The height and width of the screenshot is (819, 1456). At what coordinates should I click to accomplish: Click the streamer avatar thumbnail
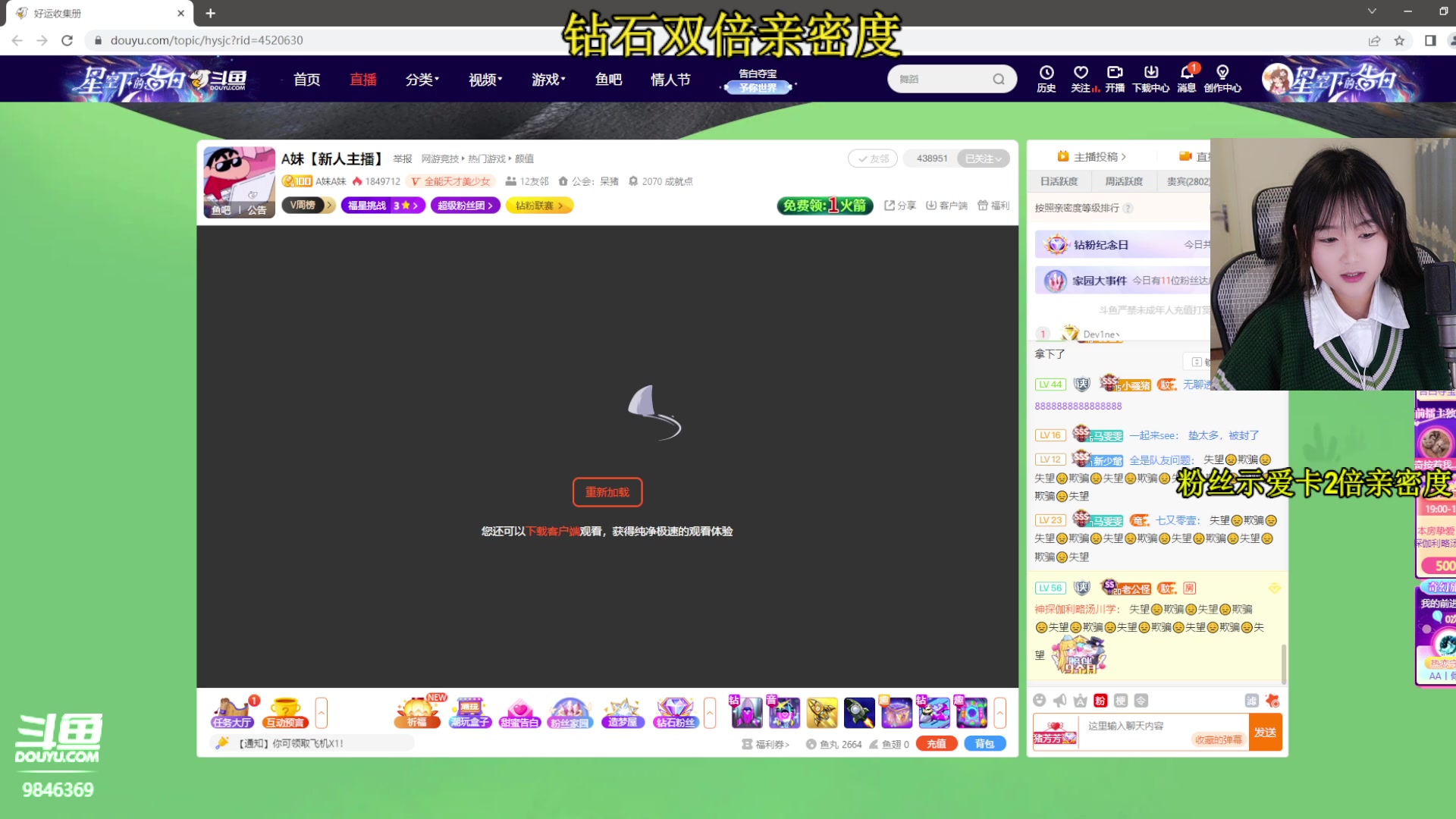(x=239, y=182)
